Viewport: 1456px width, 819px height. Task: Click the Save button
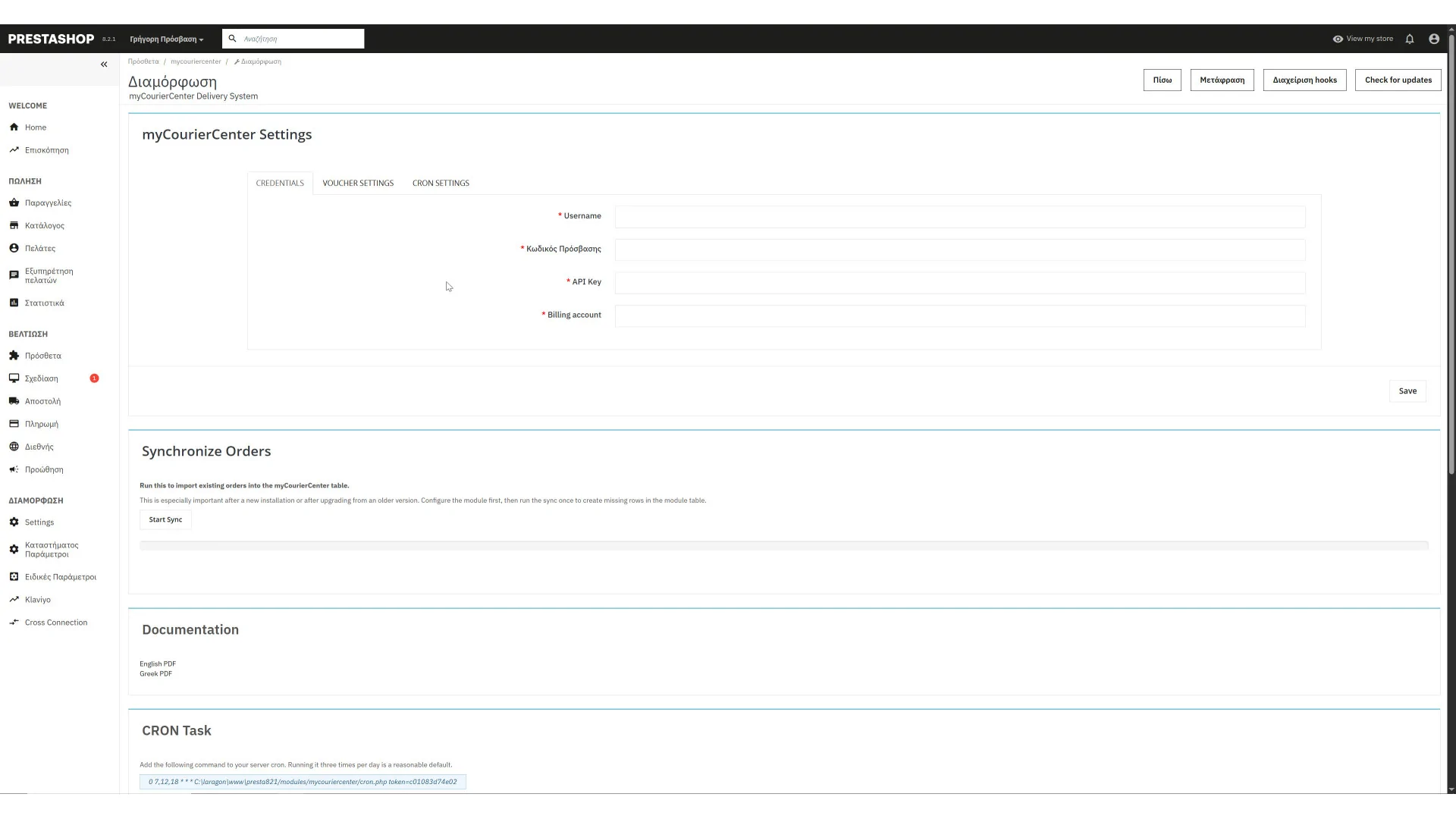pos(1407,391)
